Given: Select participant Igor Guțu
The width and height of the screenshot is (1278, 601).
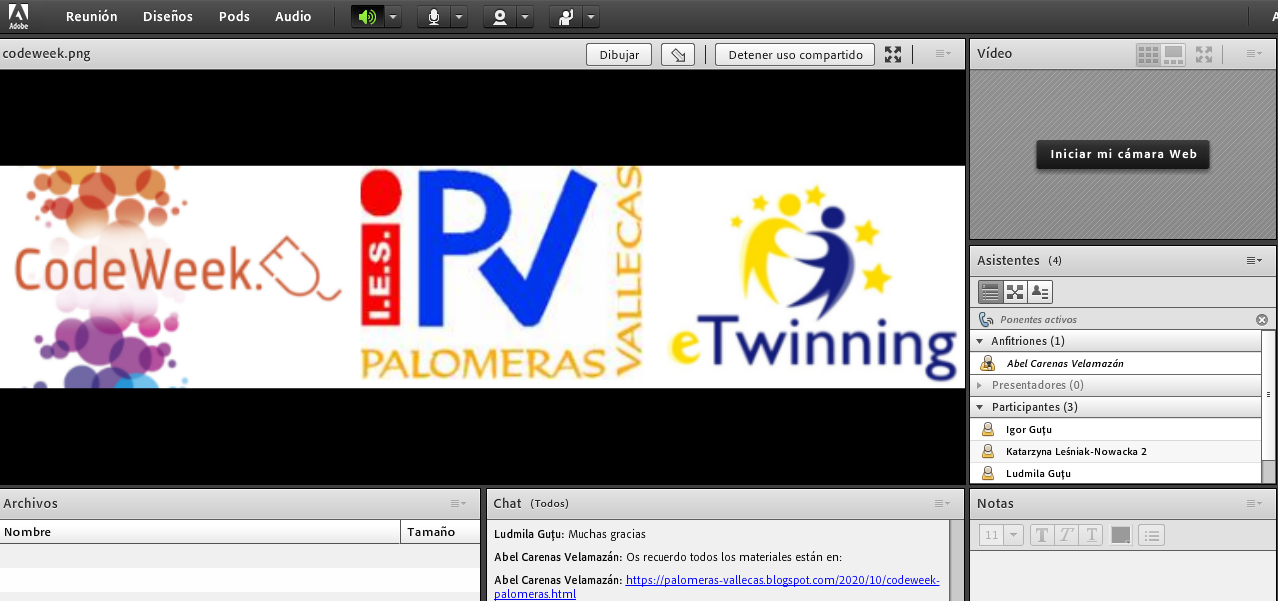Looking at the screenshot, I should pos(1115,430).
